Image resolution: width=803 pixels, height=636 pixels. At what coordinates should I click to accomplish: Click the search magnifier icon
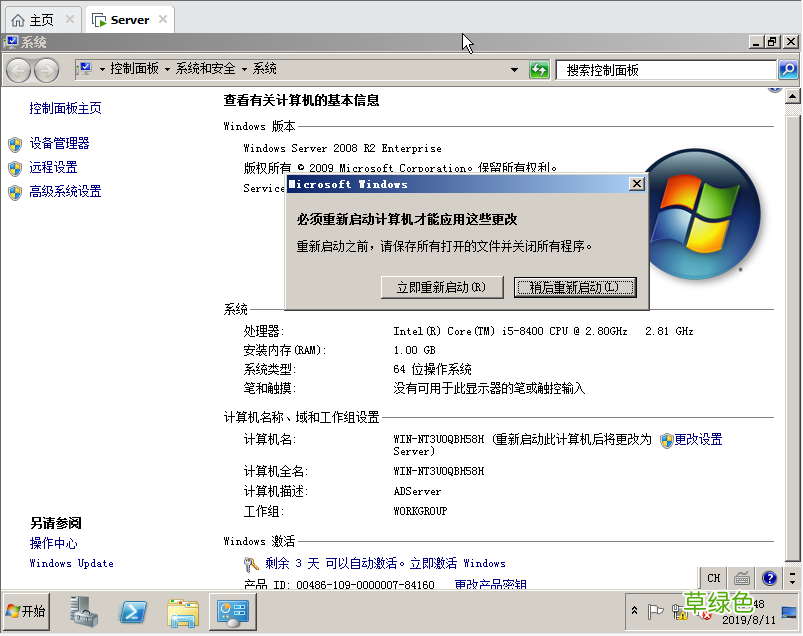788,69
